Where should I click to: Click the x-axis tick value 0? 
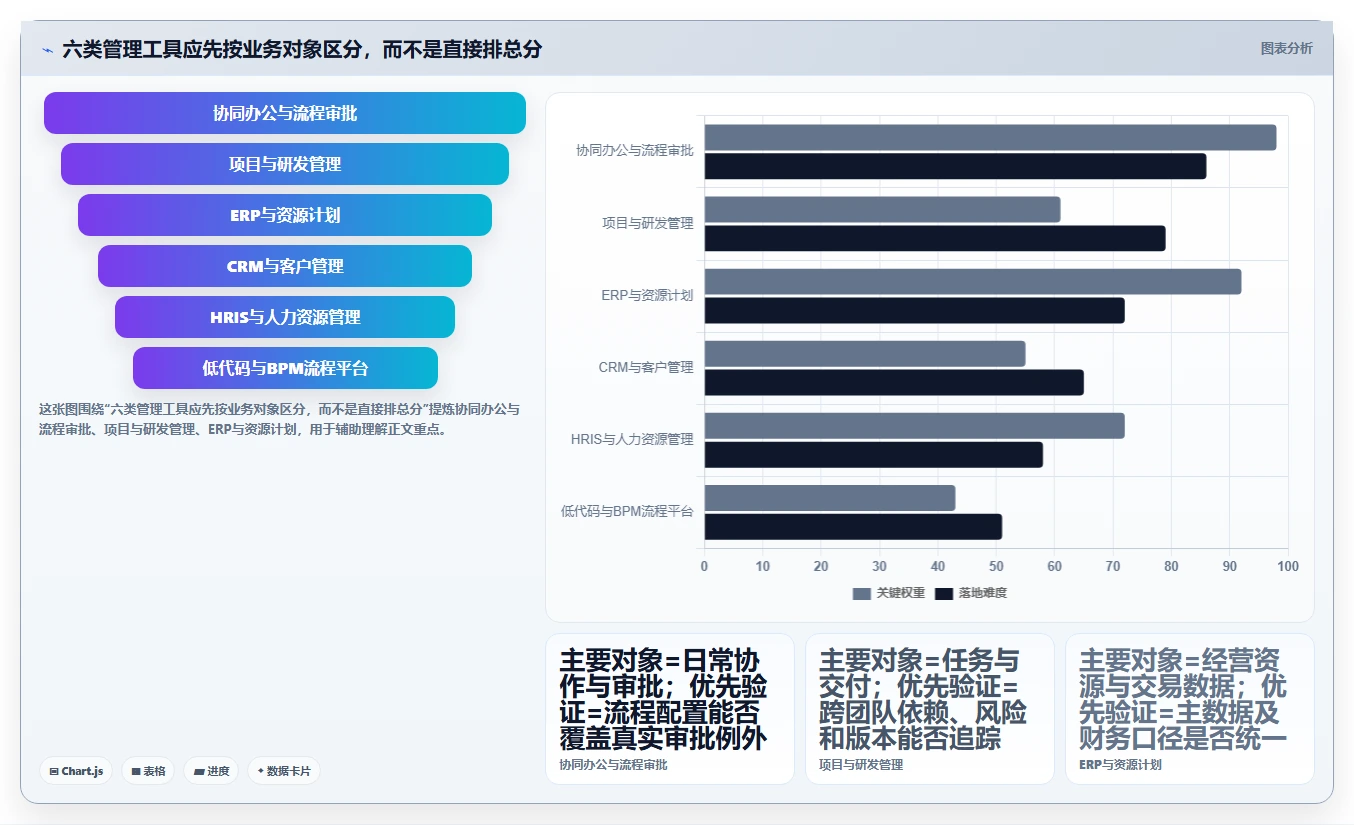pyautogui.click(x=704, y=566)
